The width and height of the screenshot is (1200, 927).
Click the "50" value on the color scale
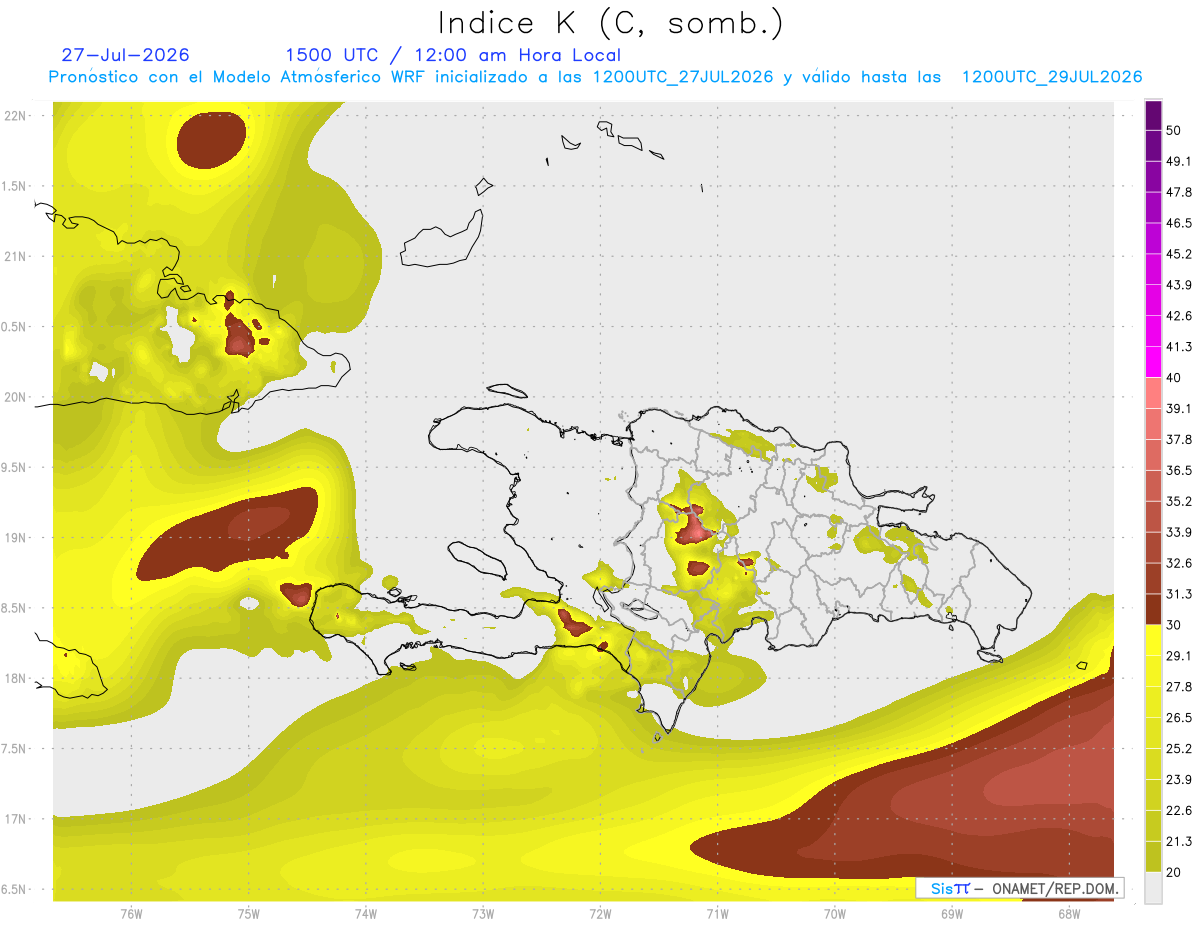1175,131
